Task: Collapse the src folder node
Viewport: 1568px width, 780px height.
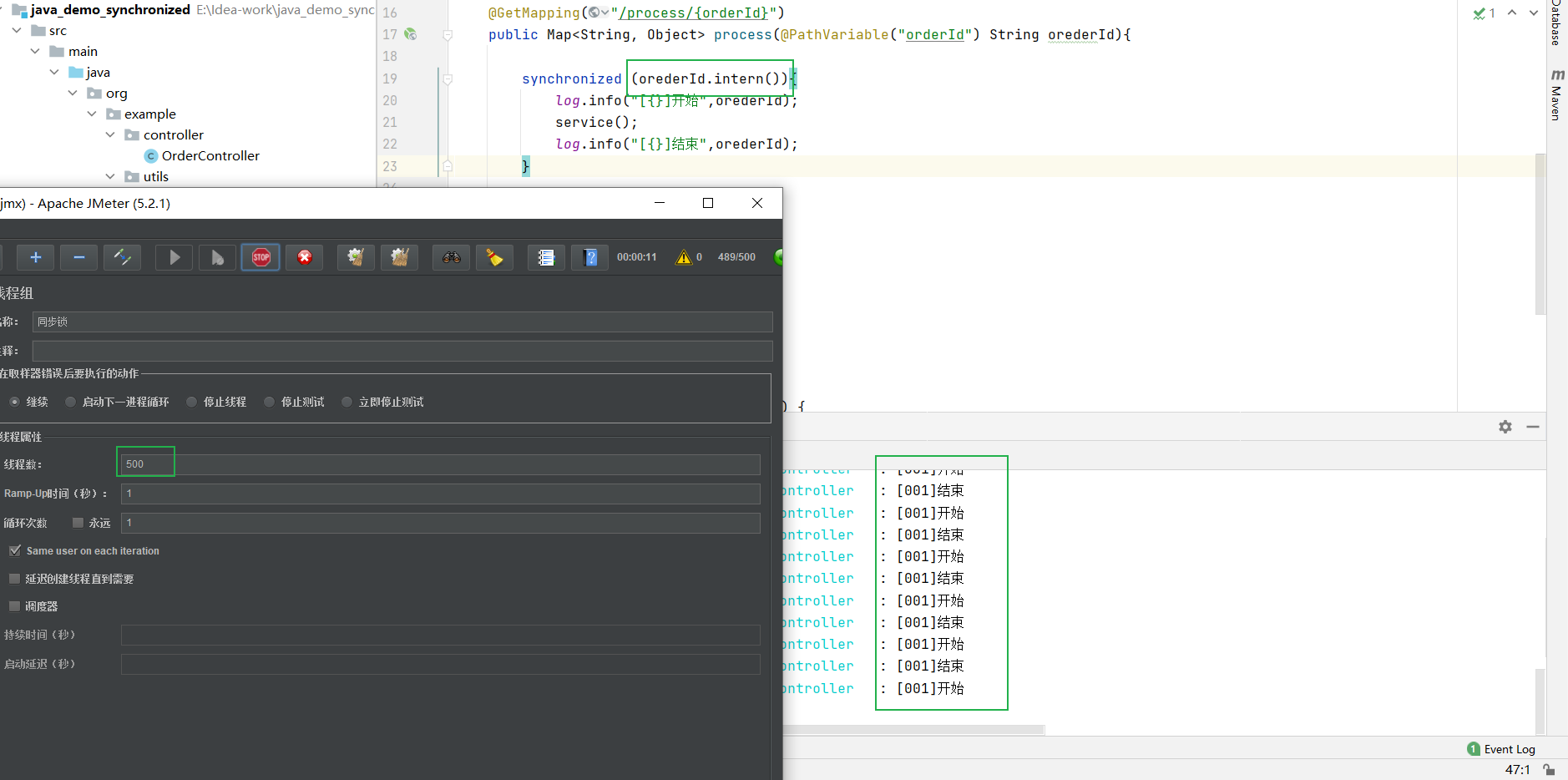Action: (15, 30)
